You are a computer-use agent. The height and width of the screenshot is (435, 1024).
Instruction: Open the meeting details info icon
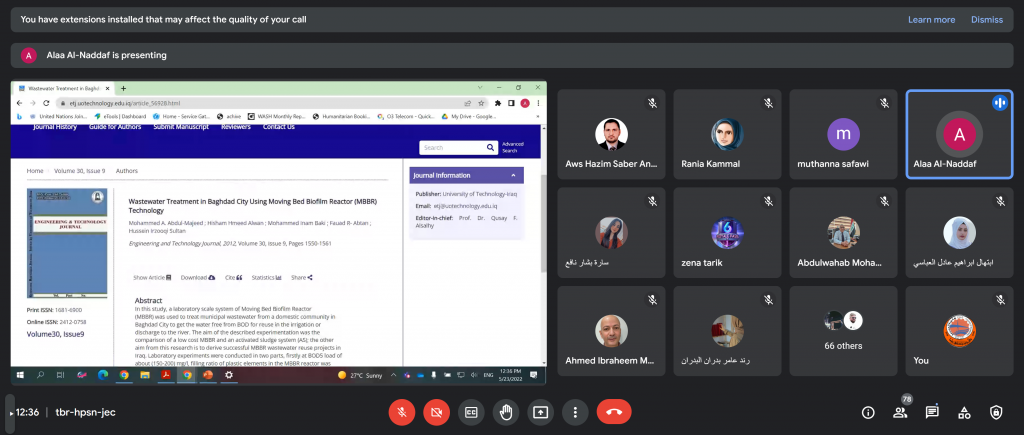(x=867, y=411)
